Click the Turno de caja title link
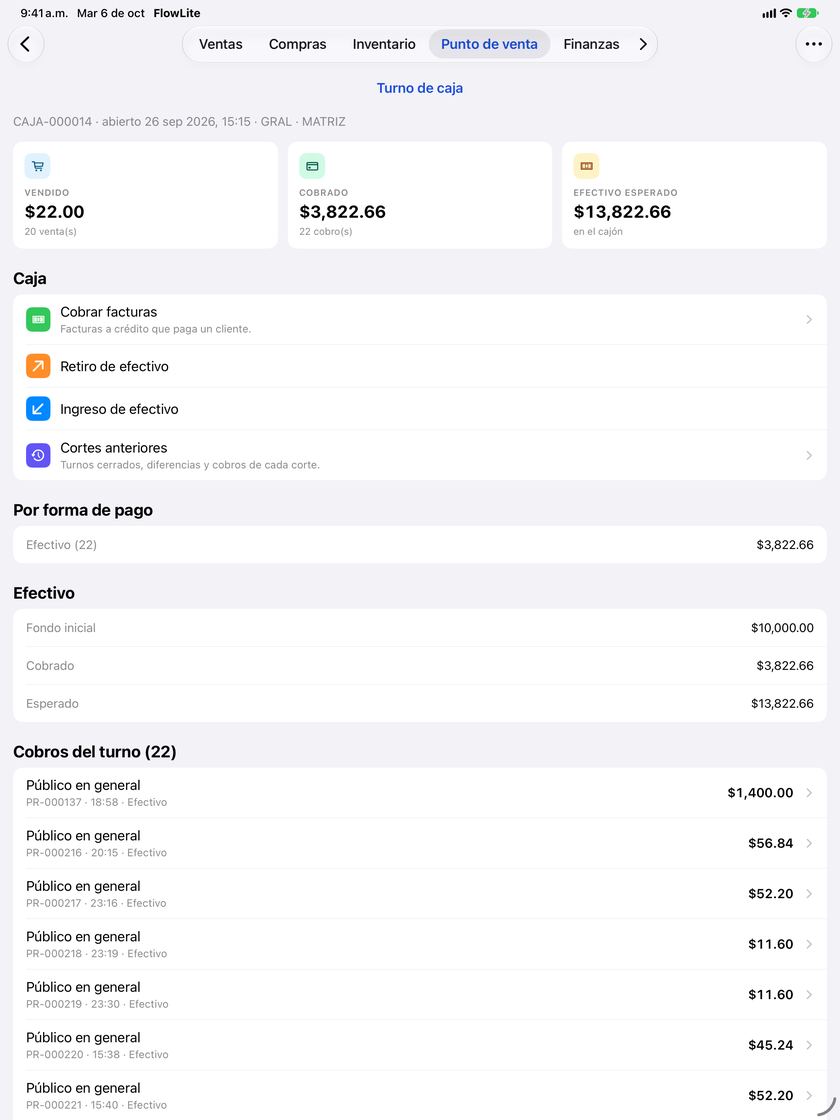 click(x=420, y=88)
